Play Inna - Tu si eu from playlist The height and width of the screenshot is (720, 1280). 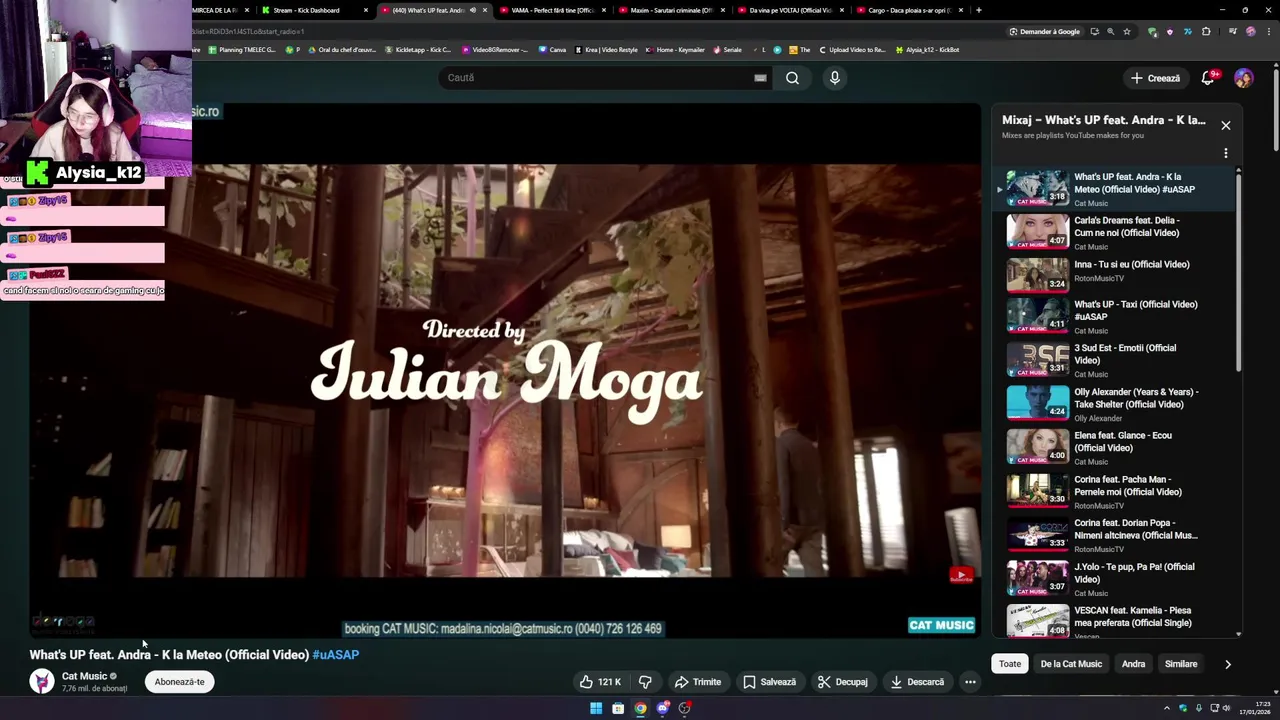coord(1117,275)
